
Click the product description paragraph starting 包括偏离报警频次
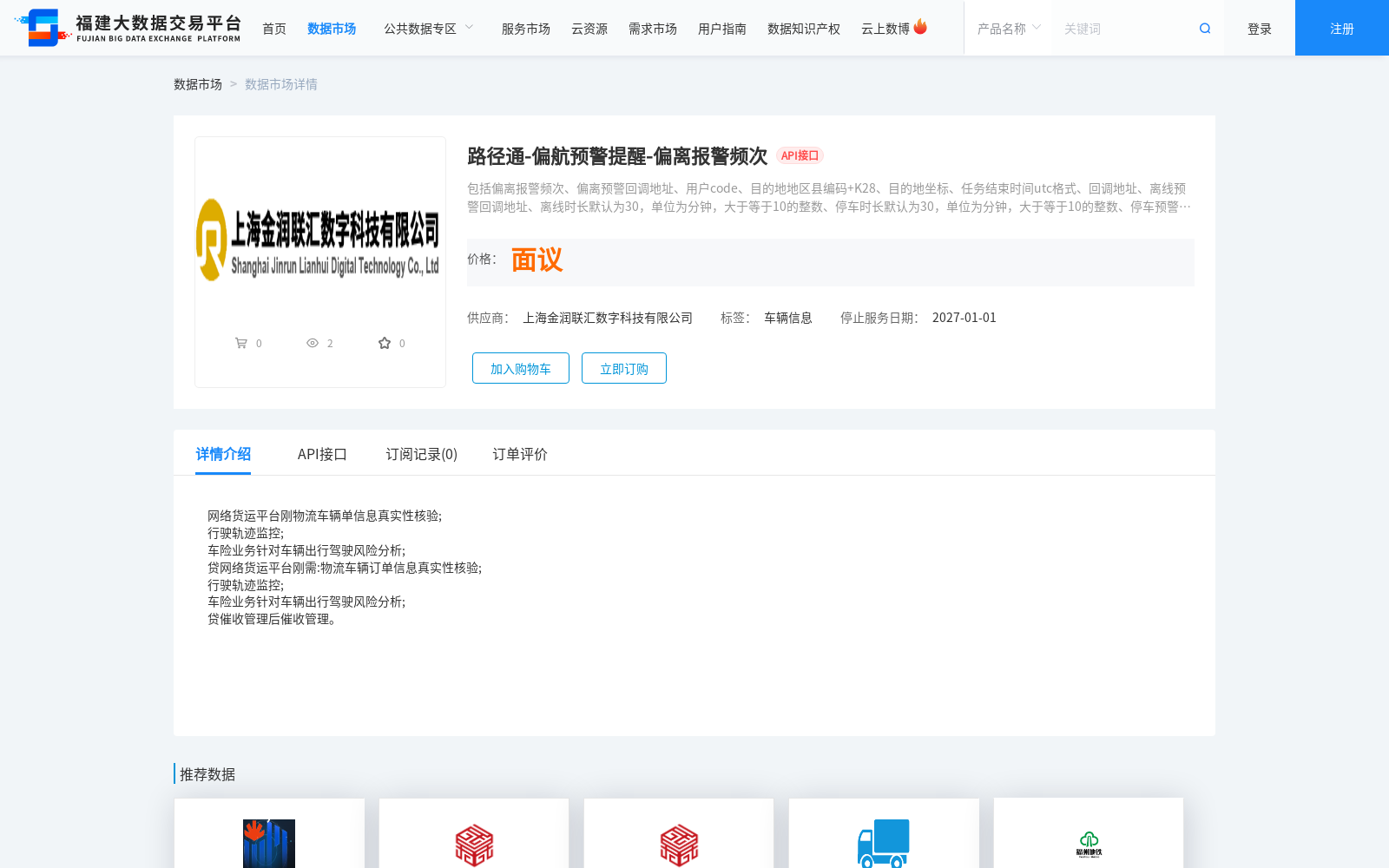pos(829,197)
